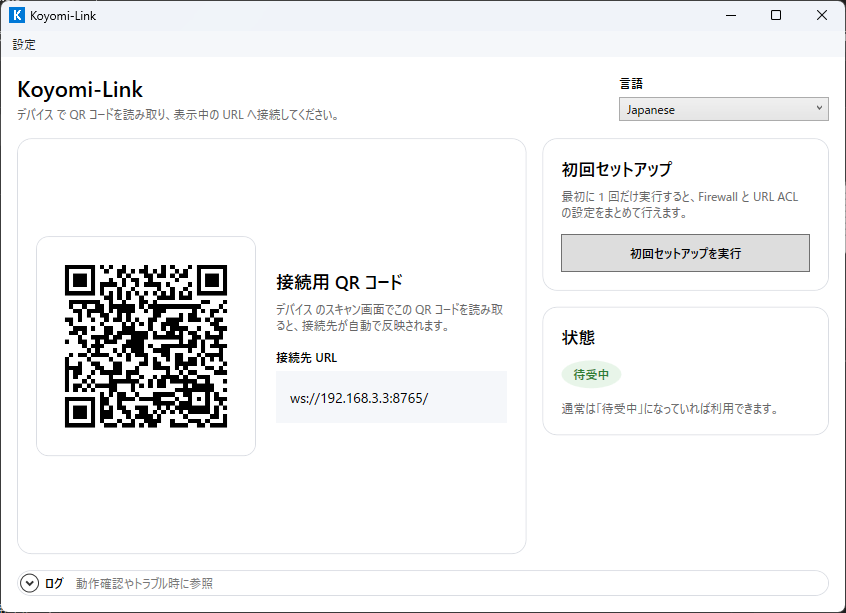
Task: Minimize the Koyomi-Link window
Action: [729, 15]
